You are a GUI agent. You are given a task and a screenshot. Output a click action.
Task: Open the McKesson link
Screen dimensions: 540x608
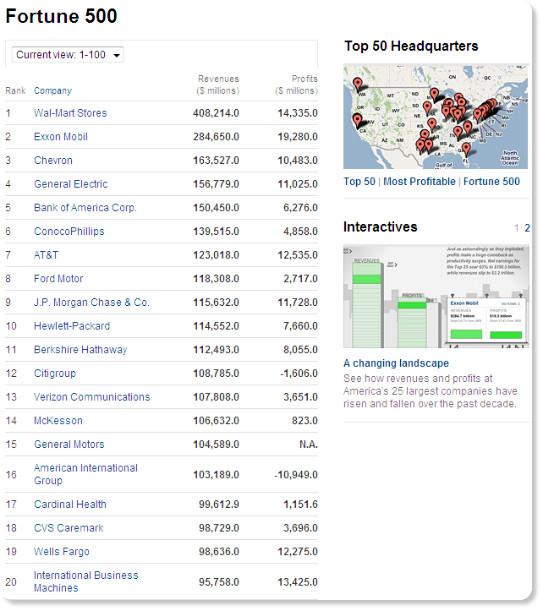[x=58, y=421]
